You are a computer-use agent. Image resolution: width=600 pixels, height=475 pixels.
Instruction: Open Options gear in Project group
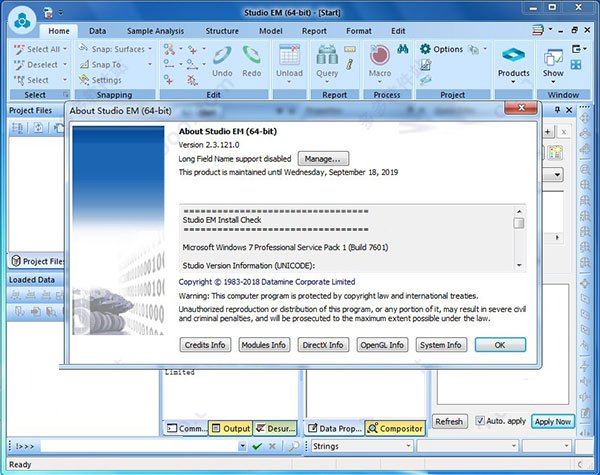[425, 49]
